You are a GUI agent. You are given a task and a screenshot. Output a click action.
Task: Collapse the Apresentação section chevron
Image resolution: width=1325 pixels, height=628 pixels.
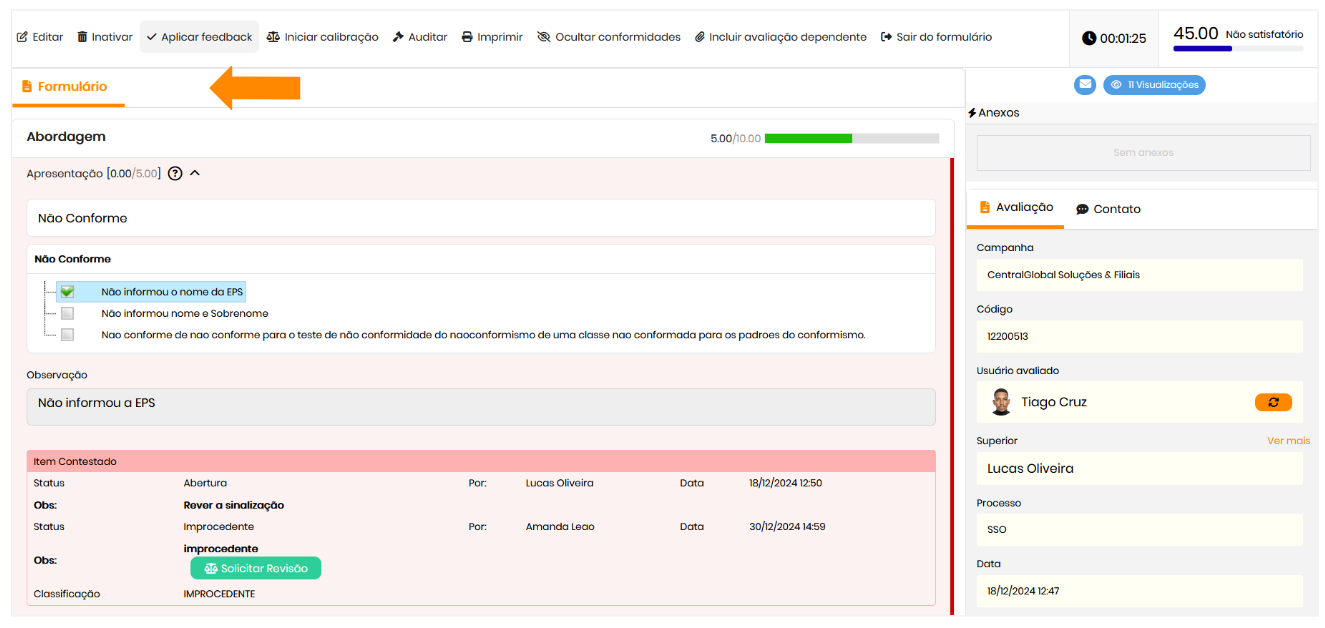[195, 173]
